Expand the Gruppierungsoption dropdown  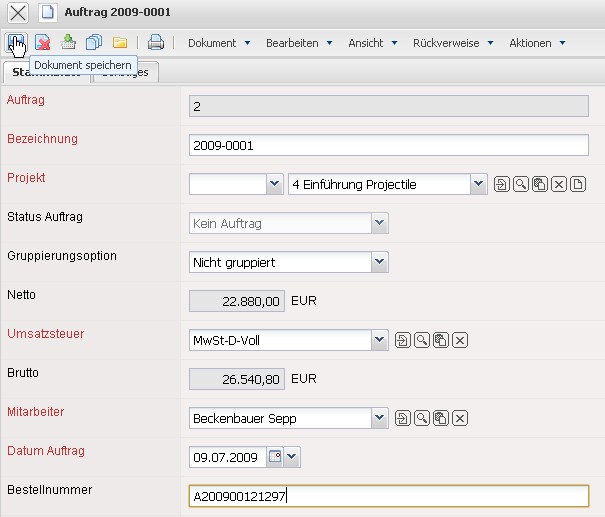(x=379, y=263)
